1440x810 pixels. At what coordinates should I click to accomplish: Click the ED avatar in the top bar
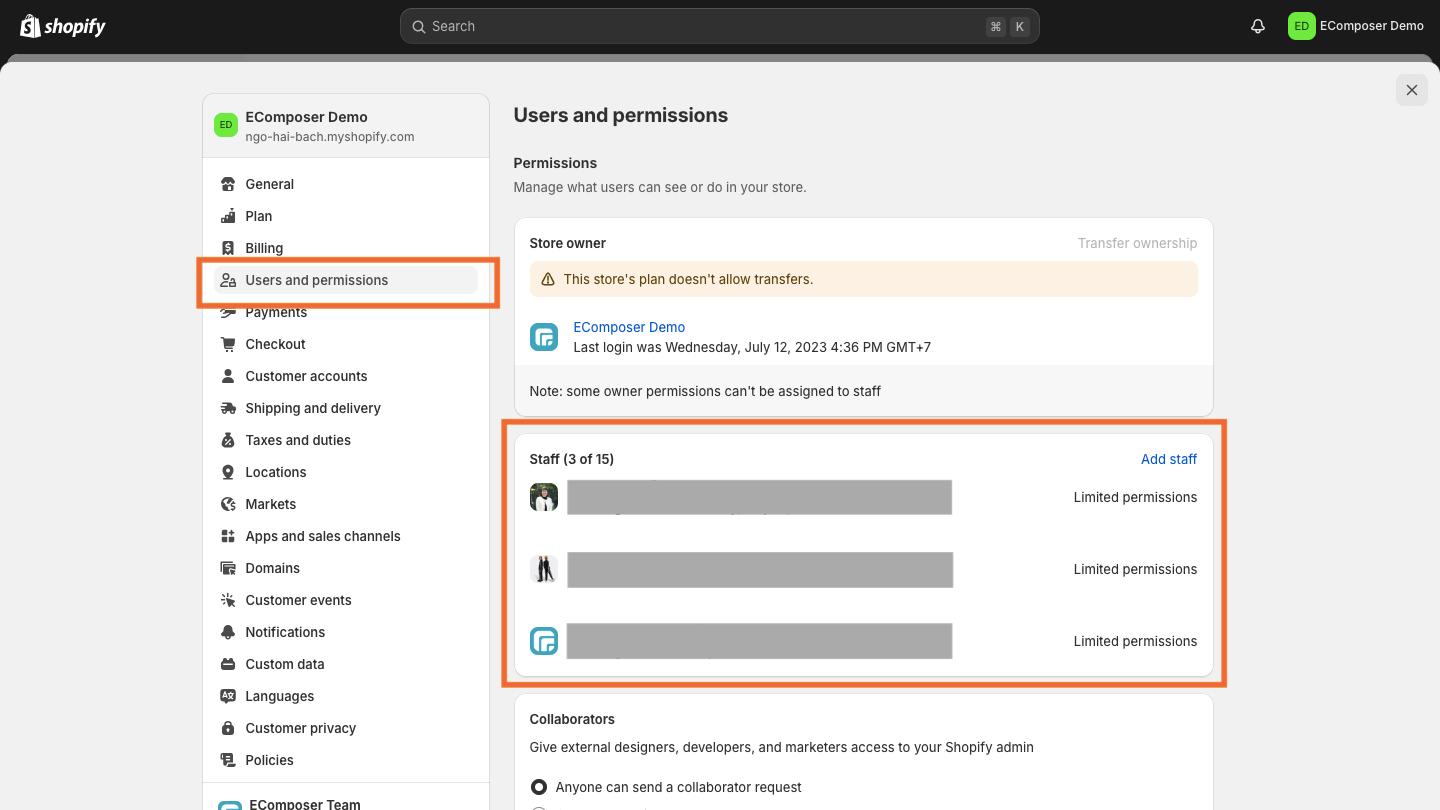(x=1301, y=26)
